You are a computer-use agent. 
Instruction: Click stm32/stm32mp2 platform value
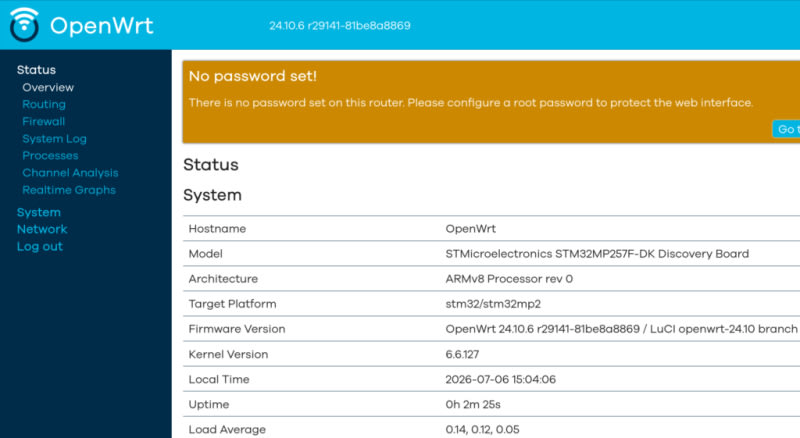click(x=493, y=304)
